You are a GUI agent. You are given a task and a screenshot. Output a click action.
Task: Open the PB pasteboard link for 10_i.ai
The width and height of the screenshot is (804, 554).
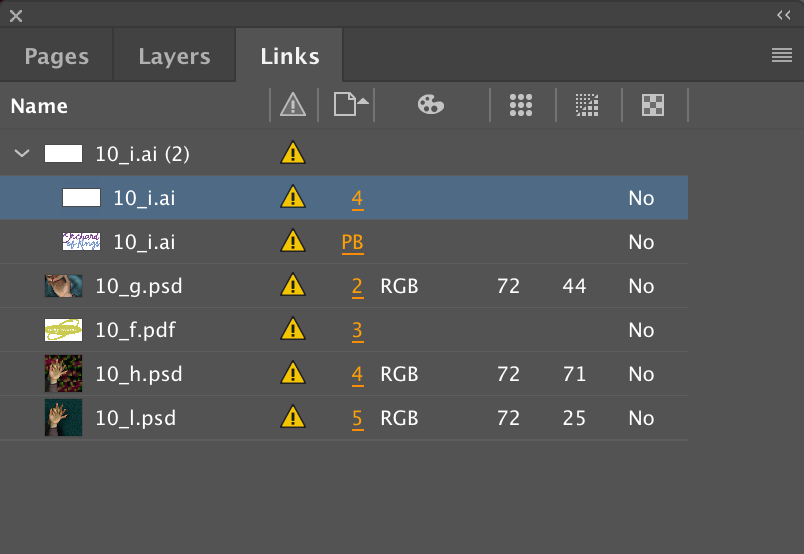click(353, 242)
